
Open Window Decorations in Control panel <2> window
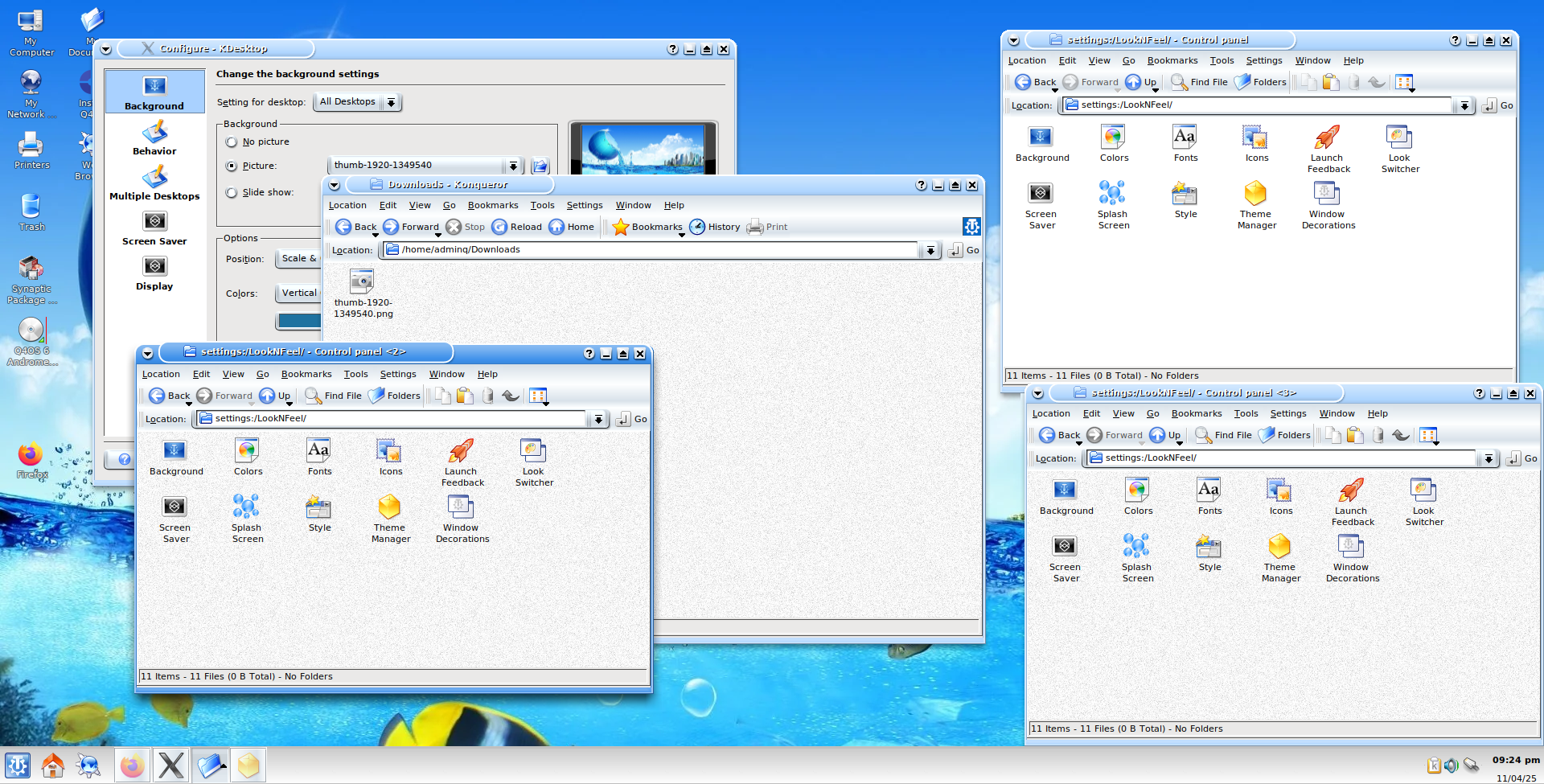coord(462,519)
